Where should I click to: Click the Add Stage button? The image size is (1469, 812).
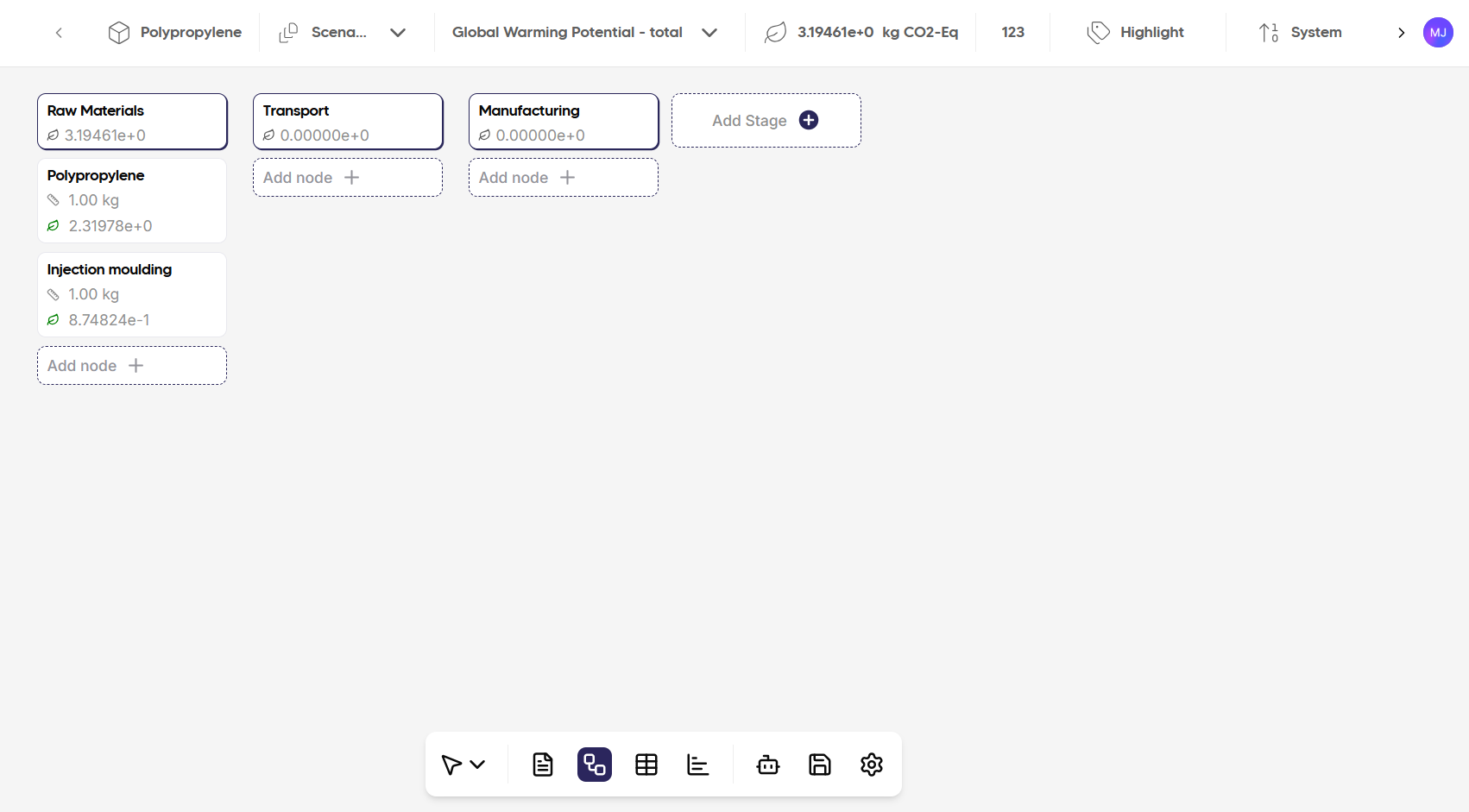(765, 120)
